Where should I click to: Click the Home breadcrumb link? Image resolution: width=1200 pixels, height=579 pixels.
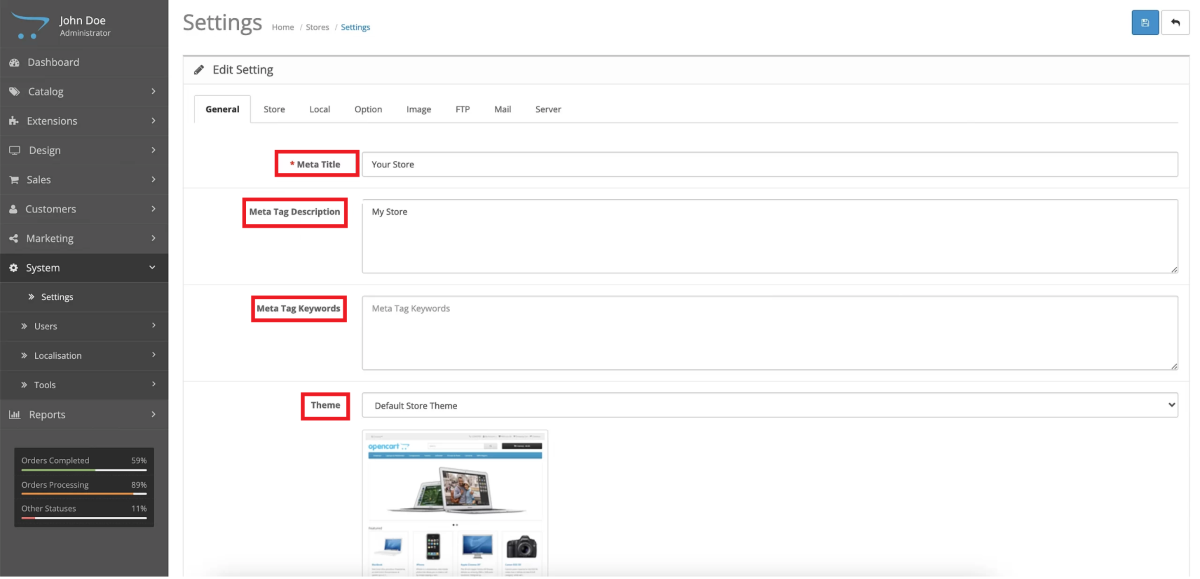click(283, 27)
